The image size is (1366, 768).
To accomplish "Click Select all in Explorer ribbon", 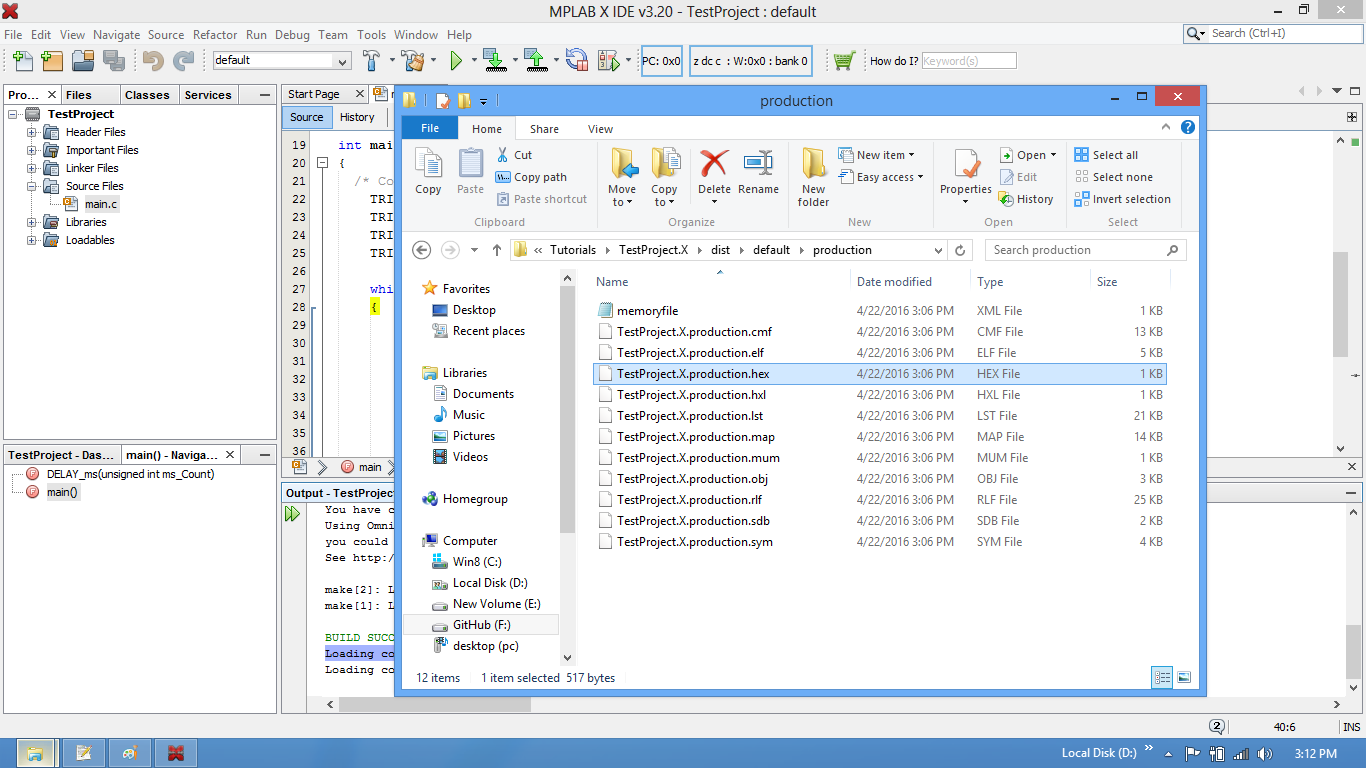I will [x=1106, y=155].
